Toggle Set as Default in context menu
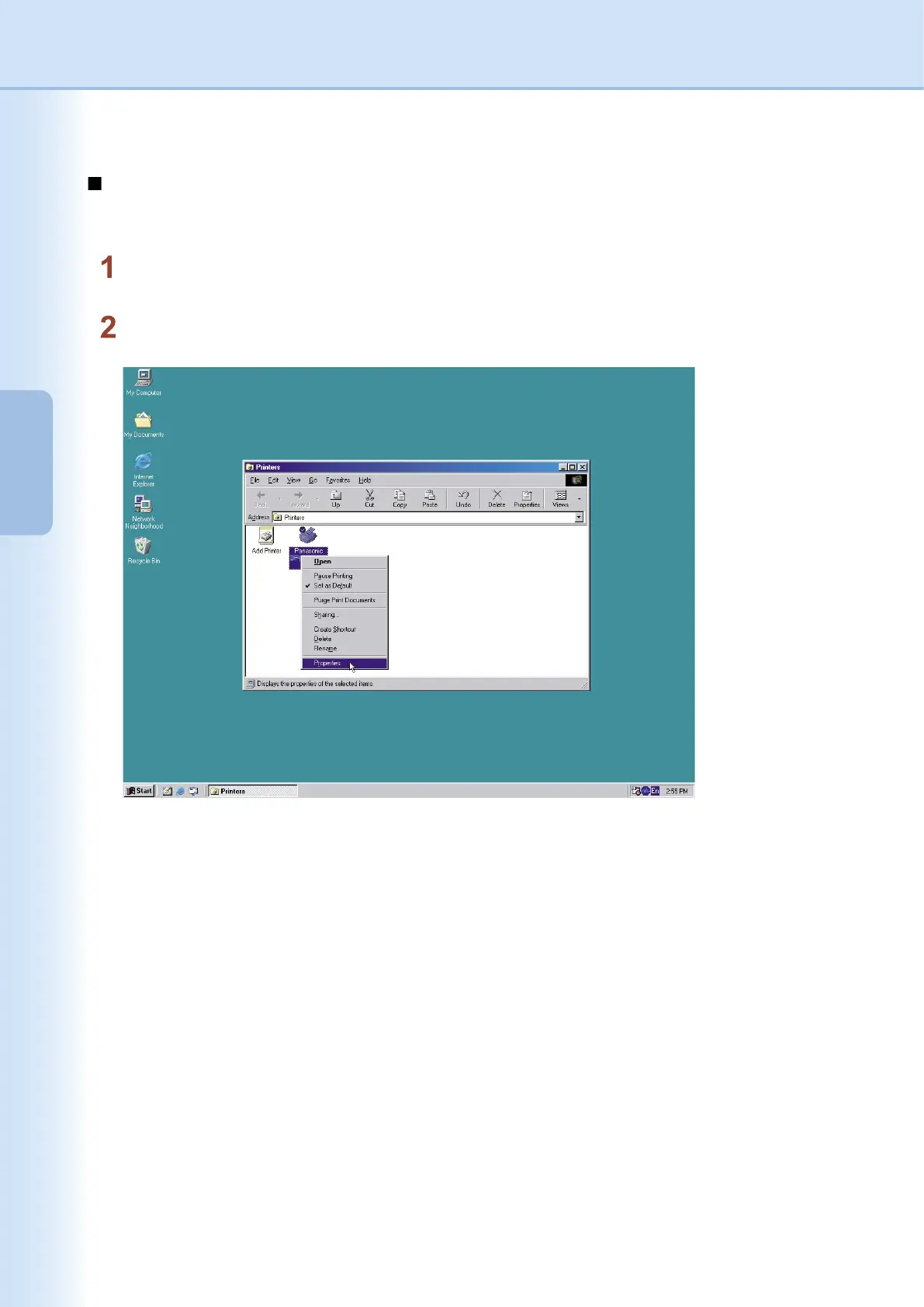This screenshot has width=924, height=1307. [333, 586]
